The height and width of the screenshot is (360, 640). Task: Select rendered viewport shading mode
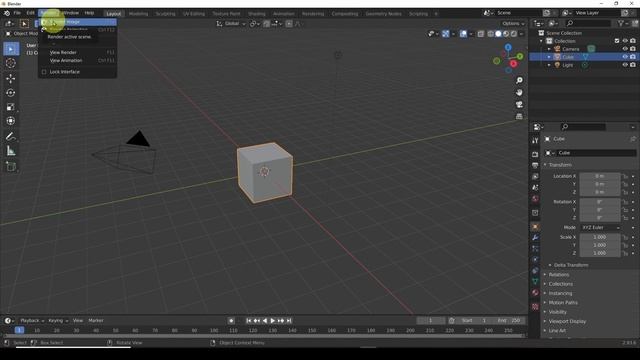tap(514, 34)
